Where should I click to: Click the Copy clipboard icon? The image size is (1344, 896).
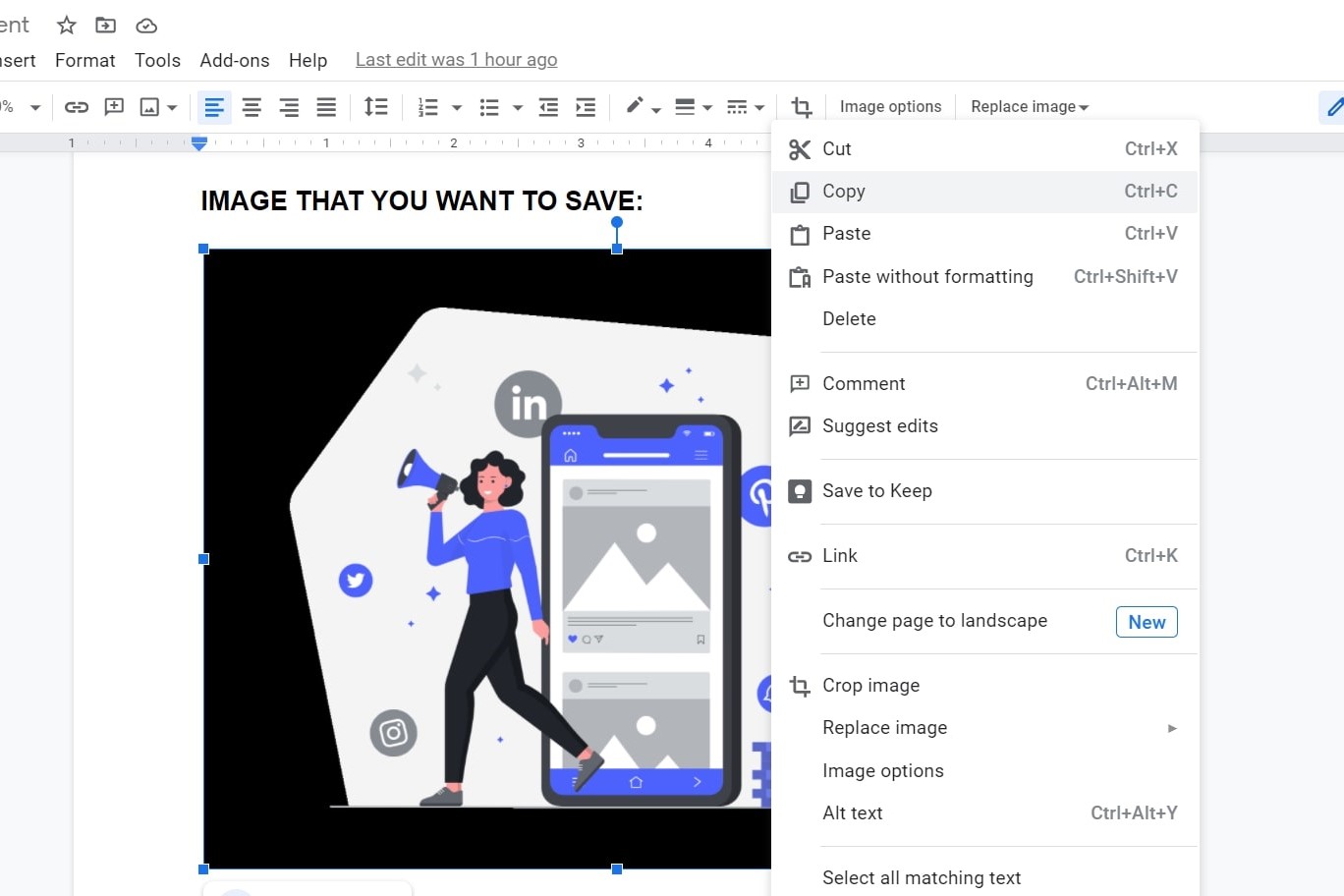pyautogui.click(x=800, y=192)
